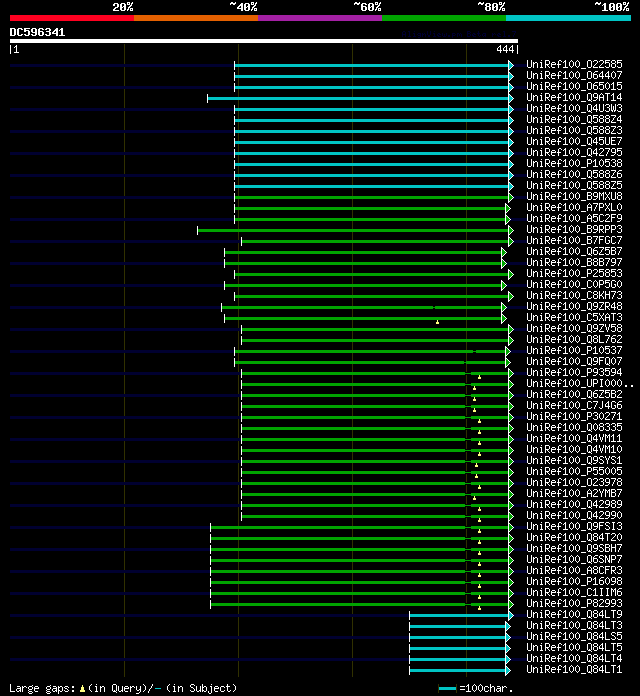
Task: Click UniRef100_Q42990 hit label
Action: (x=574, y=516)
